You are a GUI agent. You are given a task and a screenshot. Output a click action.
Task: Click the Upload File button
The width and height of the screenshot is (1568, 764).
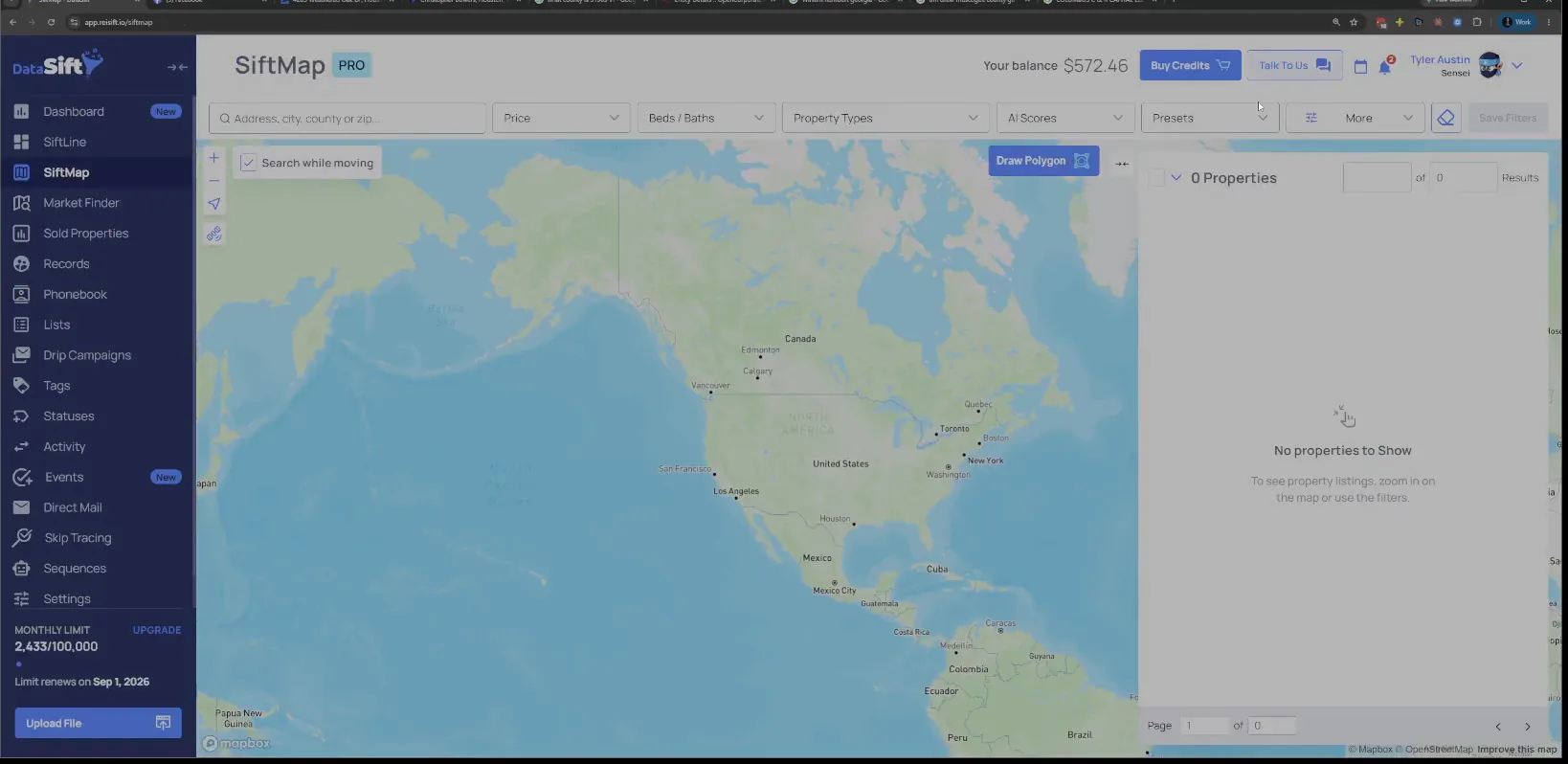point(98,723)
